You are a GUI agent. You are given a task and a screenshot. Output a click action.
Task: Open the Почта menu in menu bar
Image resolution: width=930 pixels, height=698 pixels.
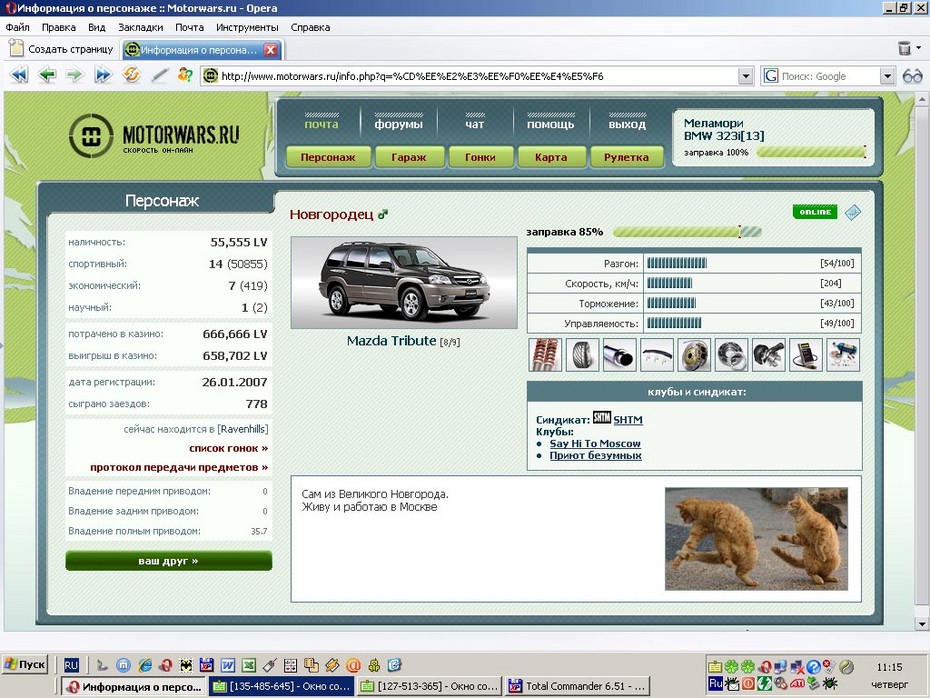[x=189, y=27]
